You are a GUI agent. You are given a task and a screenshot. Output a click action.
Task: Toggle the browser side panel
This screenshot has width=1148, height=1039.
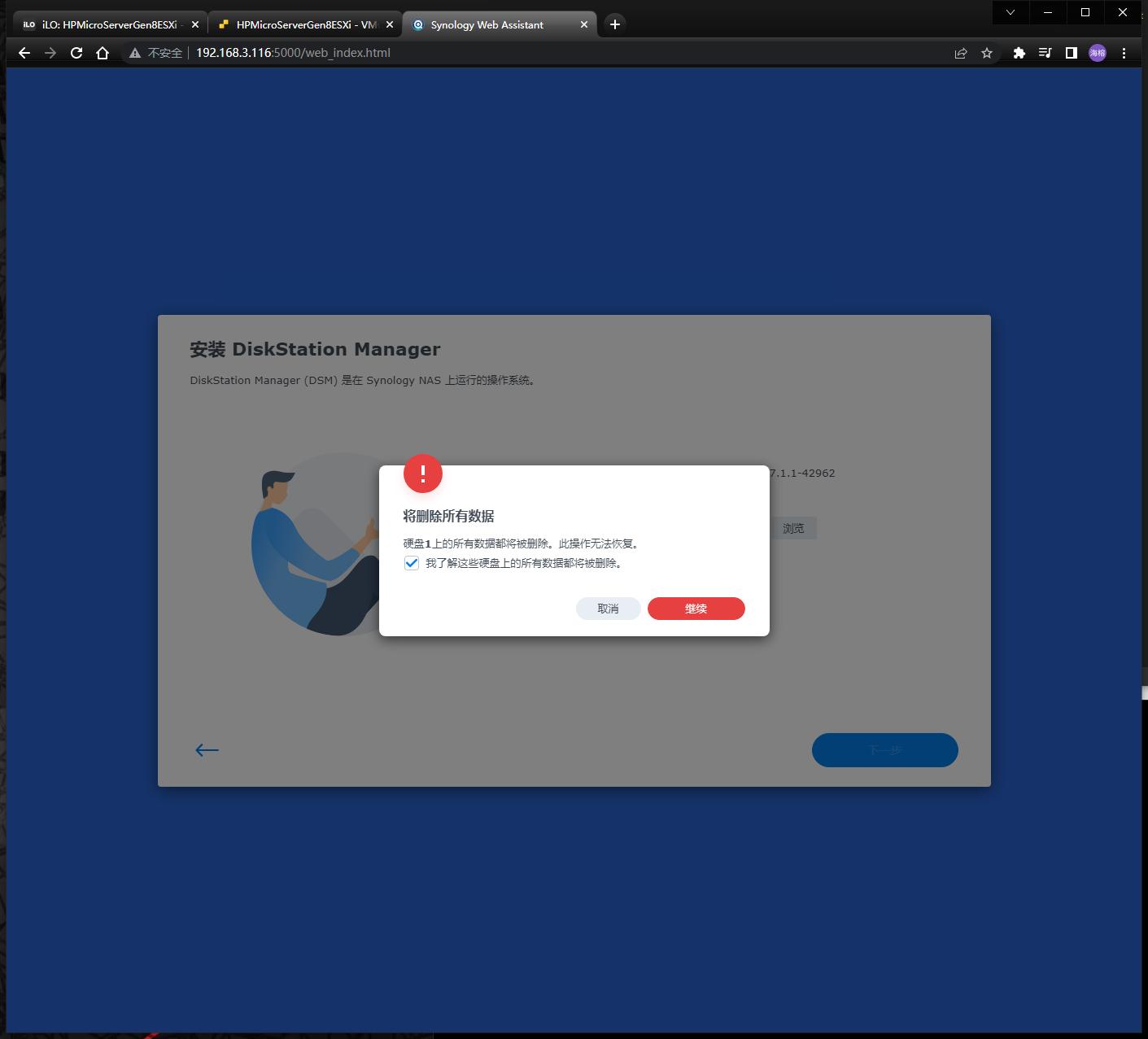point(1072,53)
